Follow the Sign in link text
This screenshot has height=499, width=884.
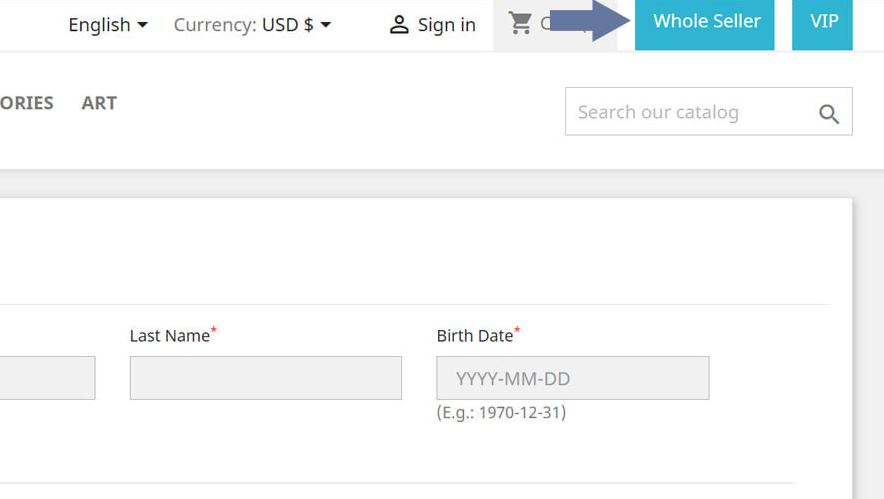[x=446, y=25]
